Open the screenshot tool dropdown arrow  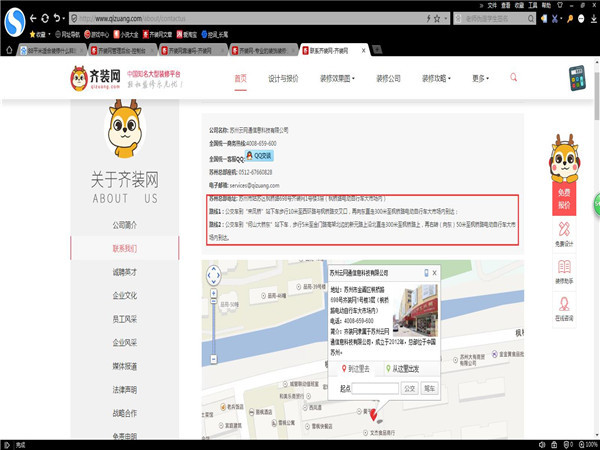(561, 18)
